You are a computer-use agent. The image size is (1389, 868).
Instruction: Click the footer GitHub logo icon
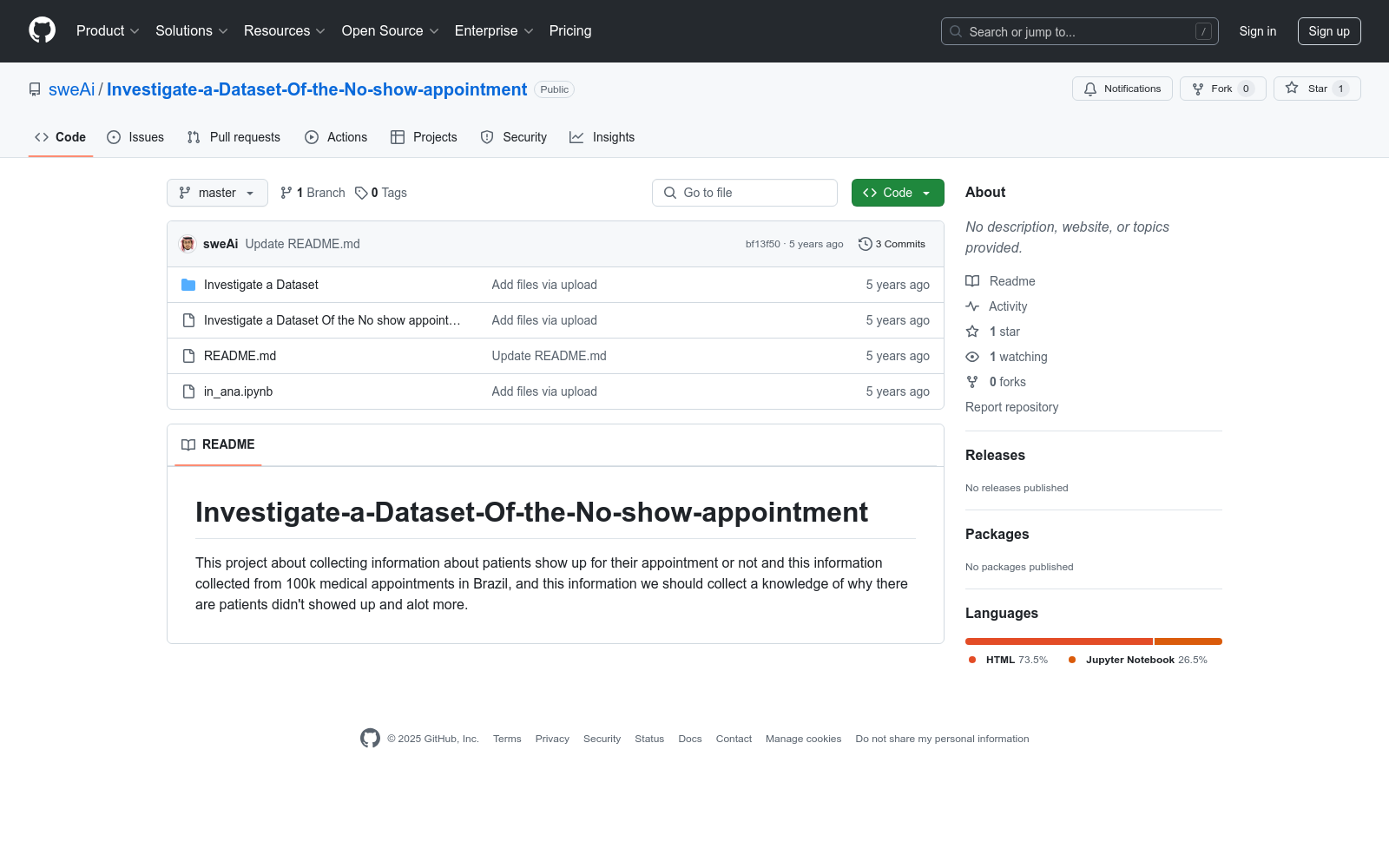[370, 739]
